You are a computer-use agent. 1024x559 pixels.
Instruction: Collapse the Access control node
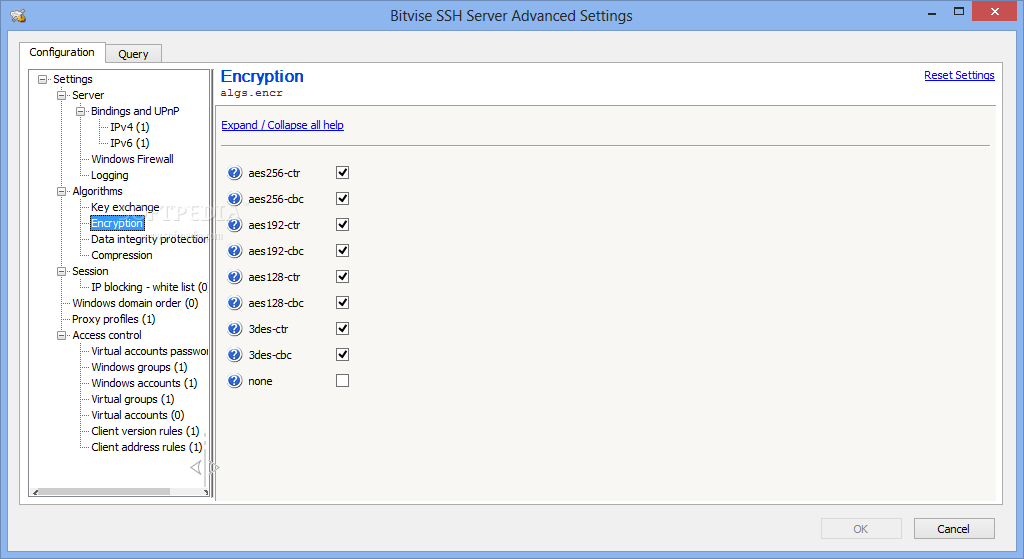tap(61, 336)
